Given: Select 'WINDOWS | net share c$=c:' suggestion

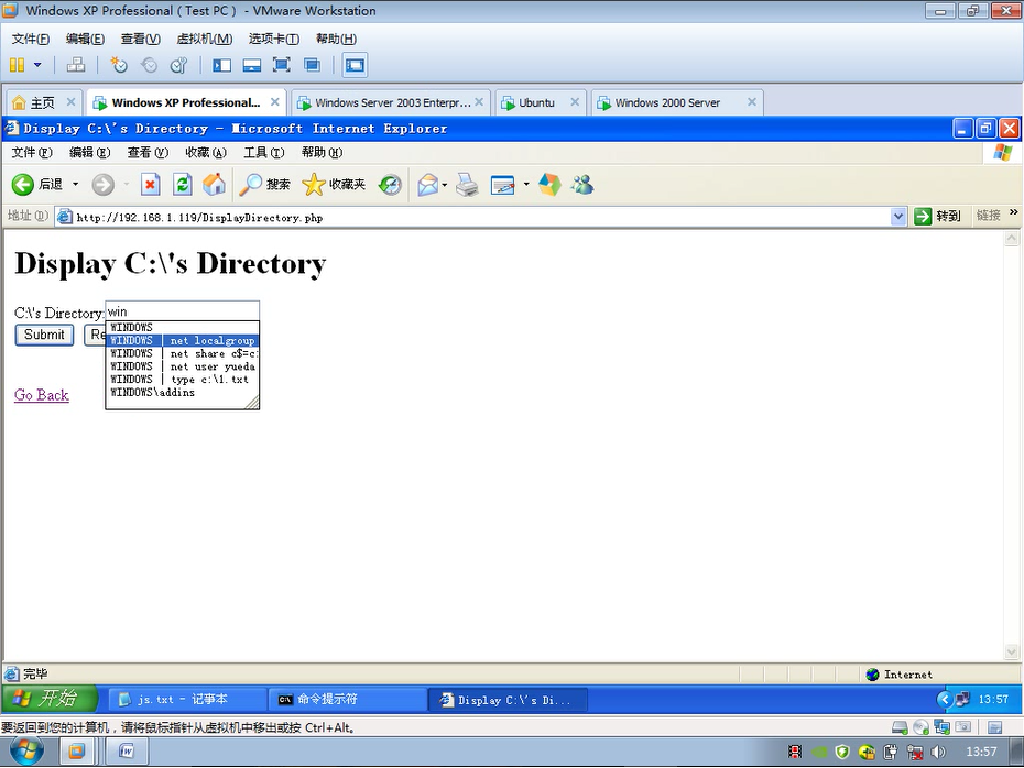Looking at the screenshot, I should (182, 353).
